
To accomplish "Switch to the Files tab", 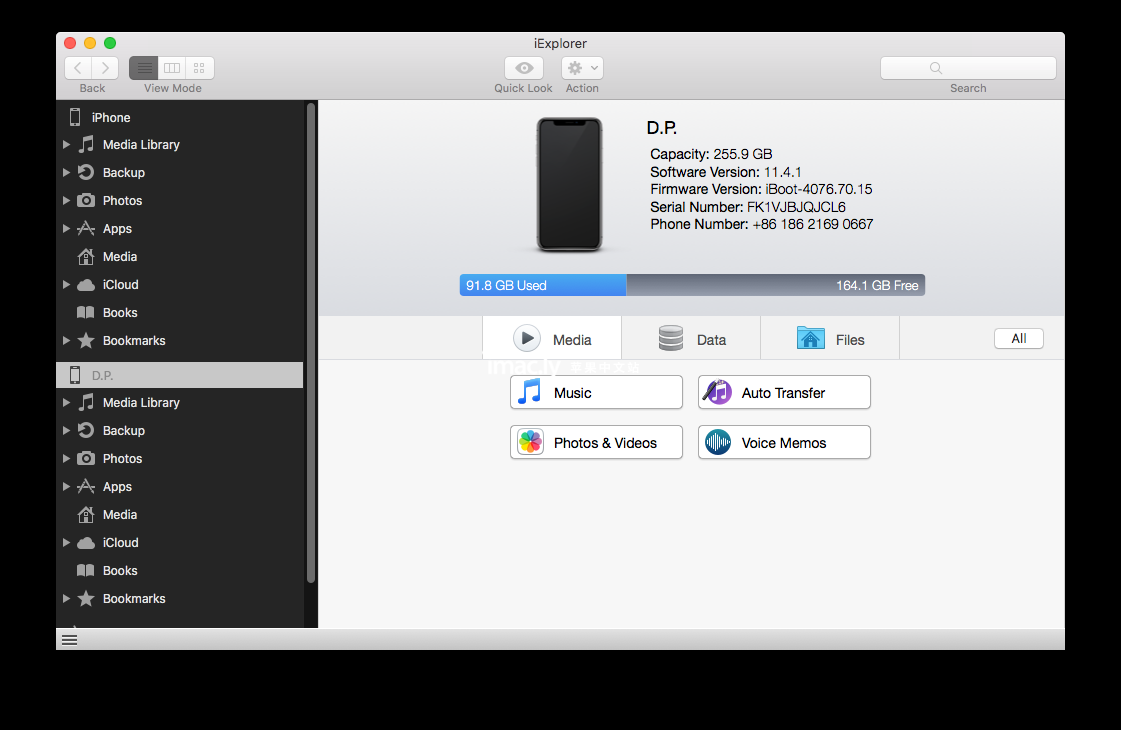I will pyautogui.click(x=830, y=338).
